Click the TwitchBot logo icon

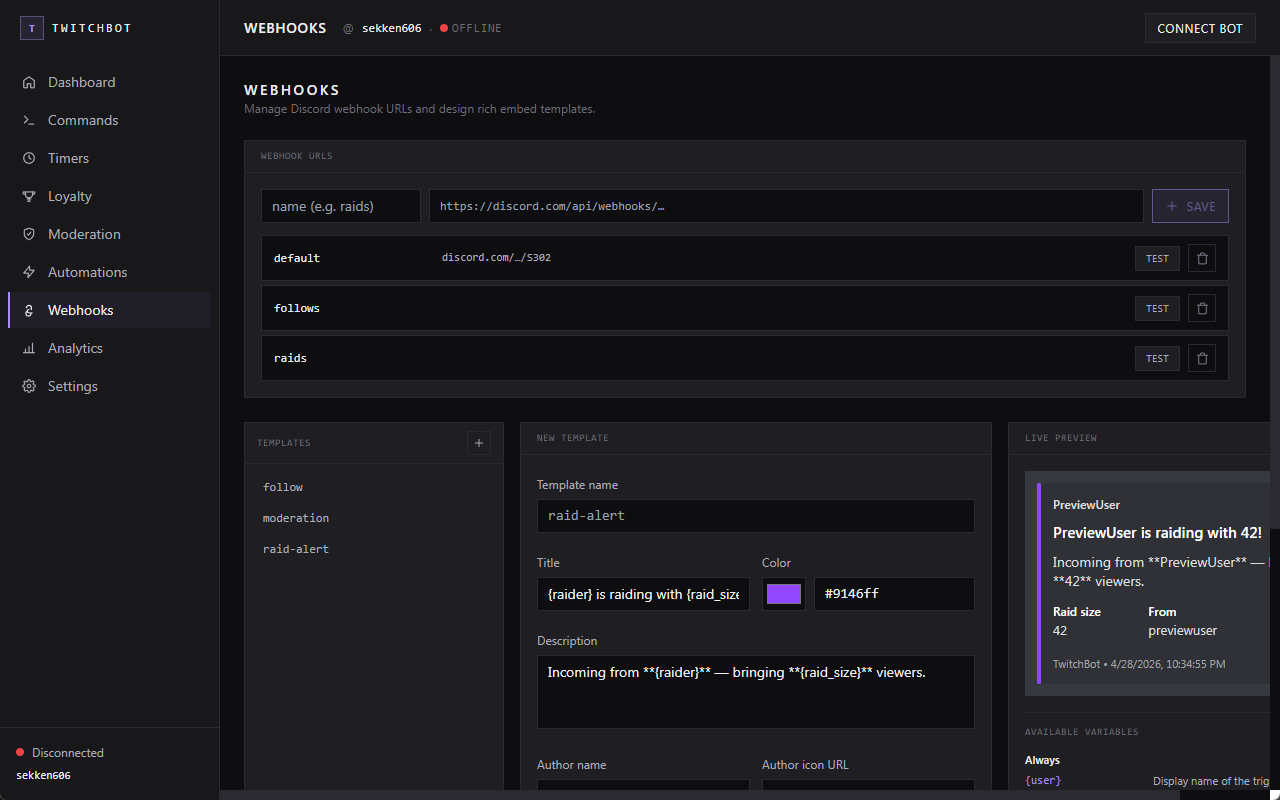coord(31,28)
